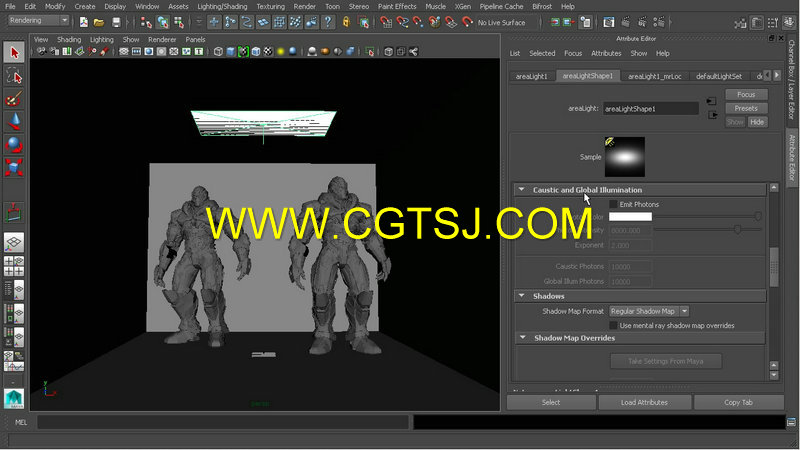Open viewport Renderer menu
800x450 pixels.
coord(162,39)
